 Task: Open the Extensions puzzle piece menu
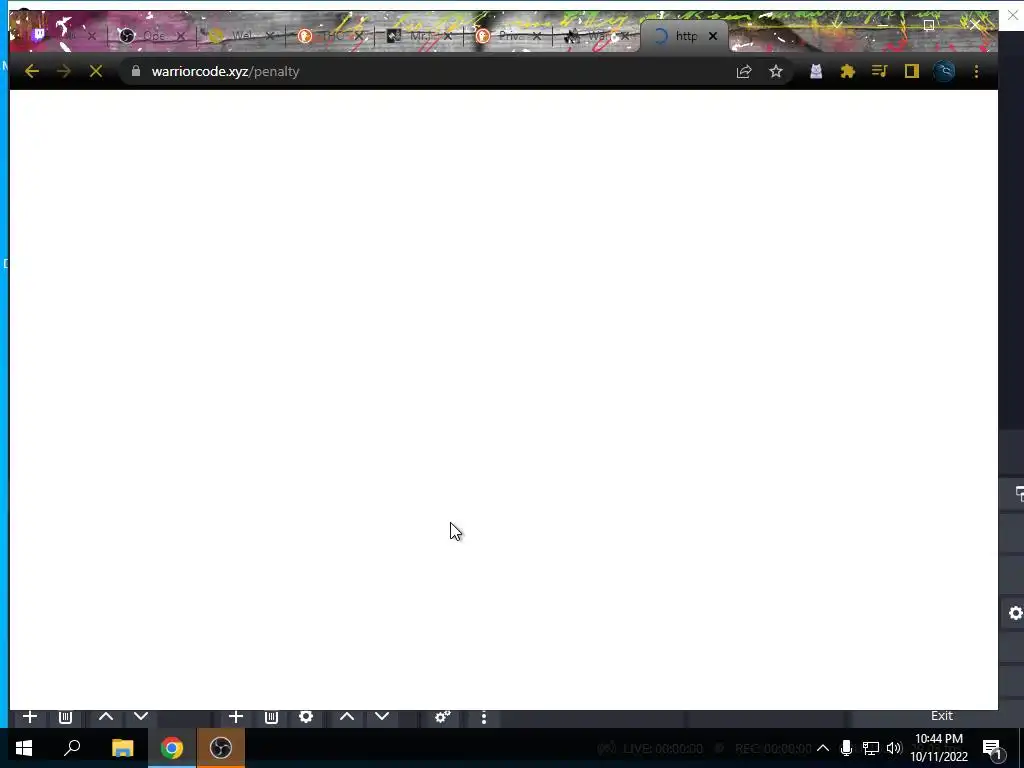(x=848, y=71)
